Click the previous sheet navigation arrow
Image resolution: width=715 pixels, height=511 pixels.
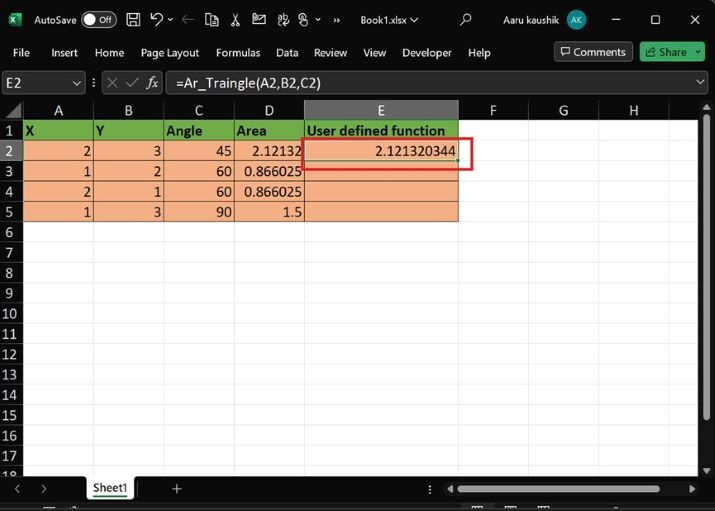pos(17,489)
